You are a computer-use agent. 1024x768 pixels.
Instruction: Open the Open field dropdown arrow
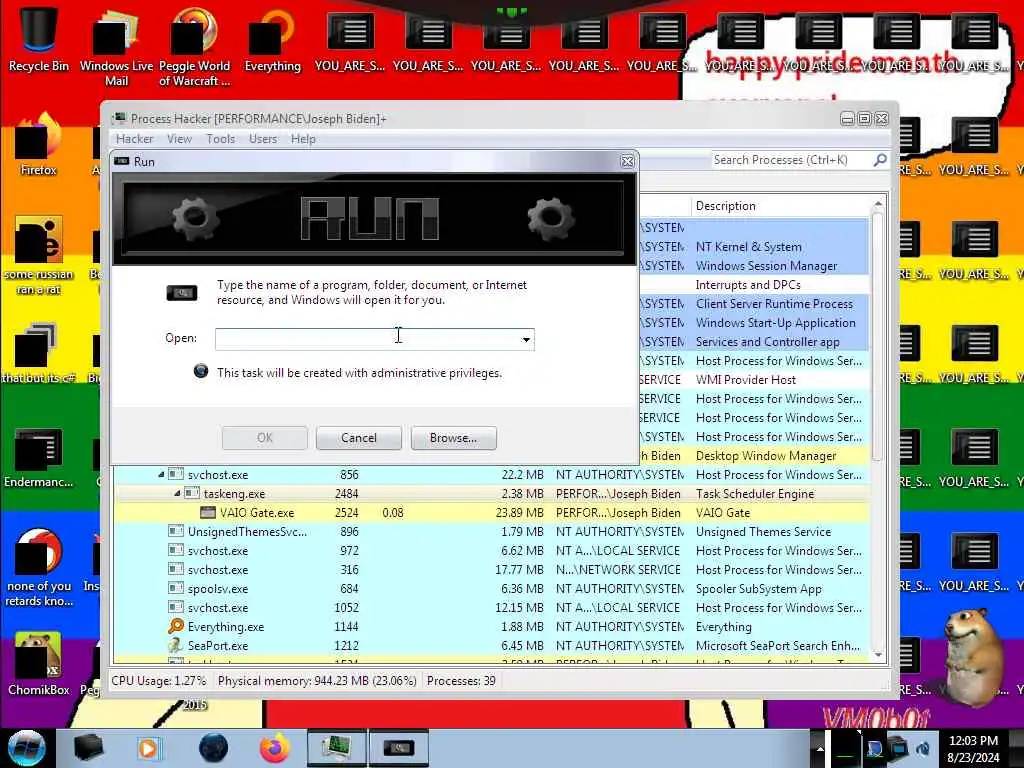point(526,339)
